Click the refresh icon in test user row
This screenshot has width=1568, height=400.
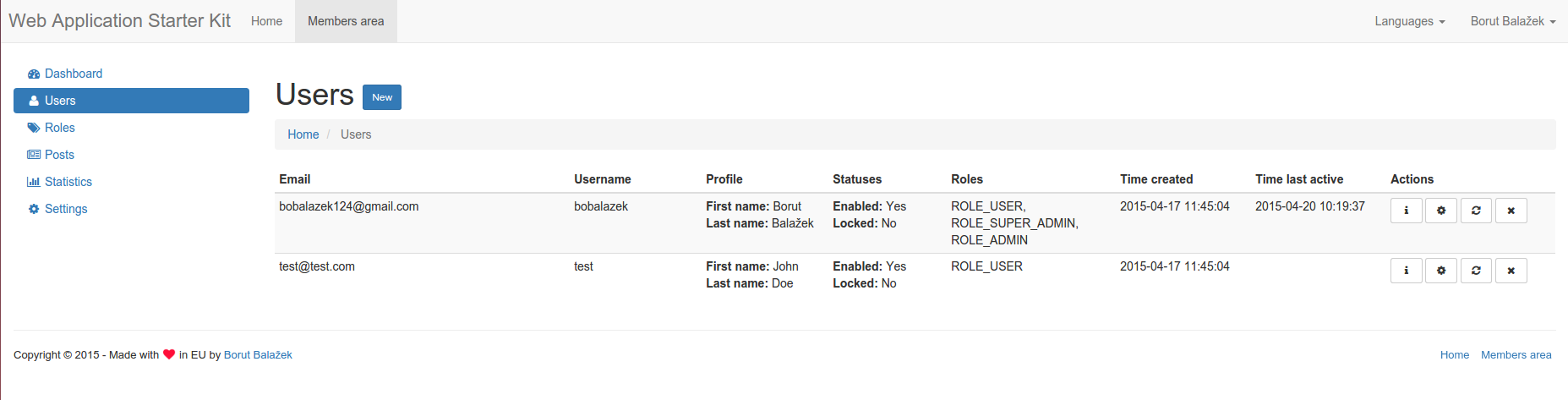1476,271
